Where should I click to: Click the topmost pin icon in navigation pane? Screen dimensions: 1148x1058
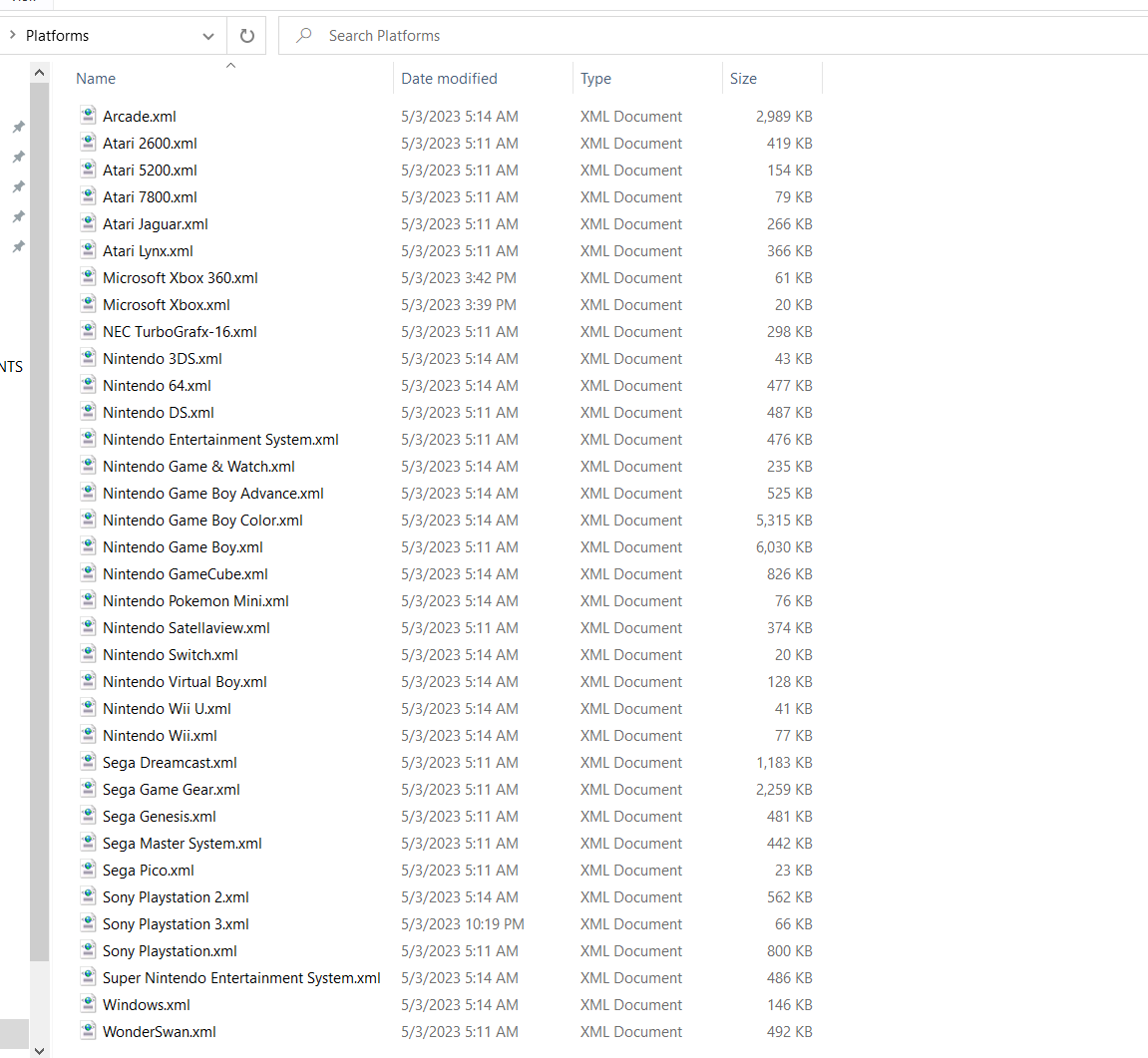19,127
